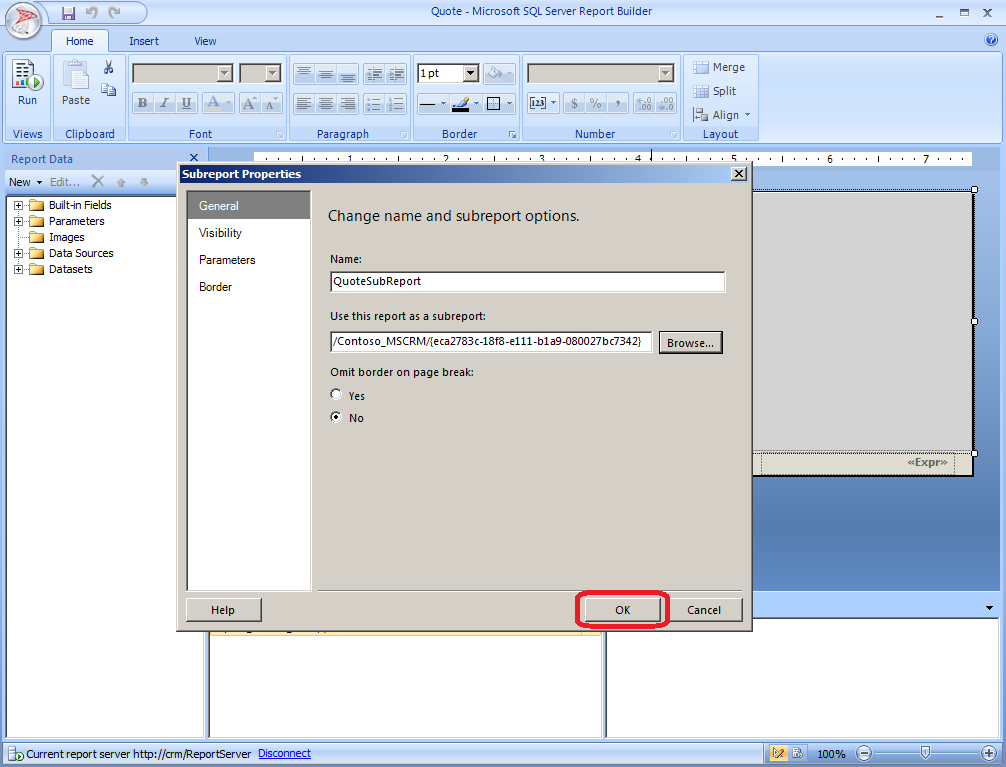Switch to the Insert ribbon tab
1006x767 pixels.
pos(144,41)
